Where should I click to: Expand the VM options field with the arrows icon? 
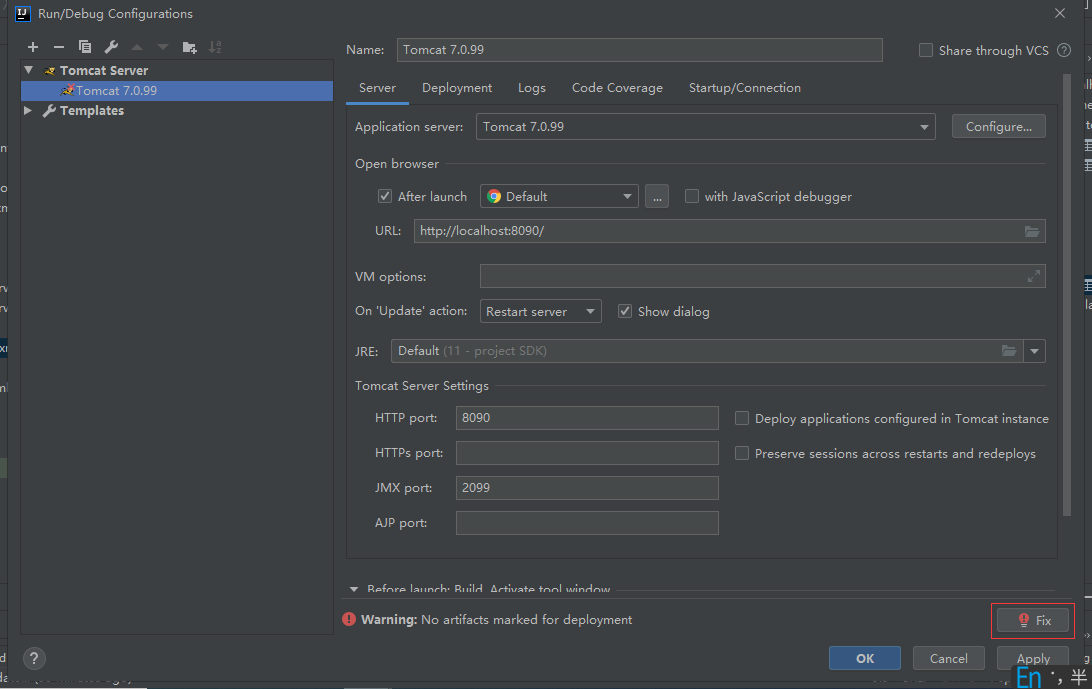[1034, 277]
